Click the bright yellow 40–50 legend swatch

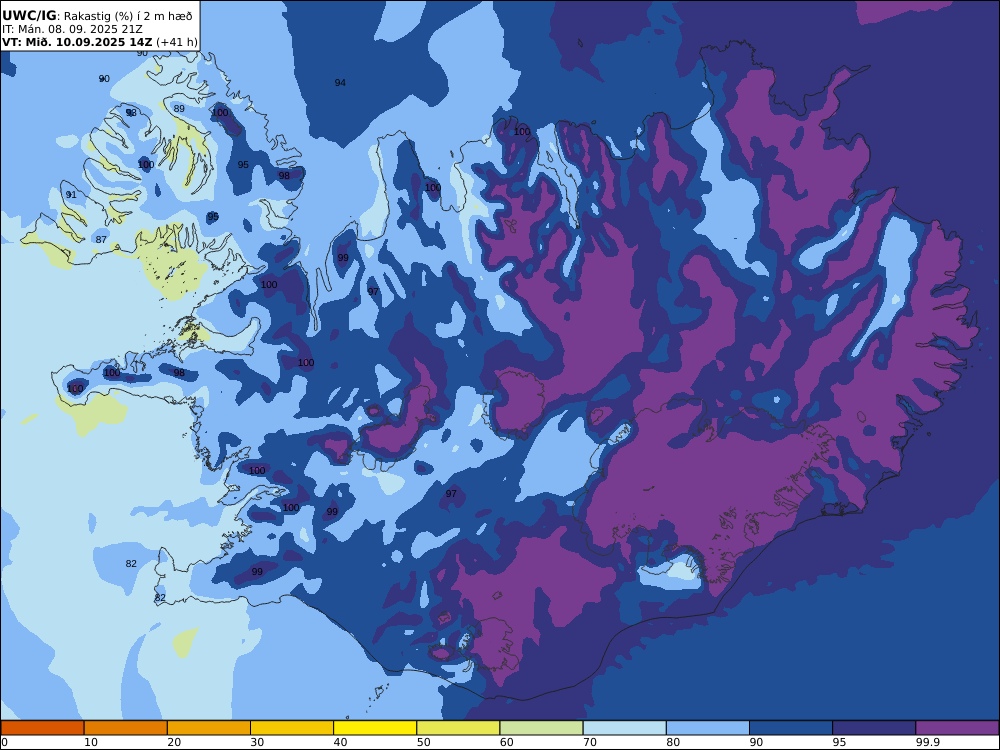click(x=375, y=728)
